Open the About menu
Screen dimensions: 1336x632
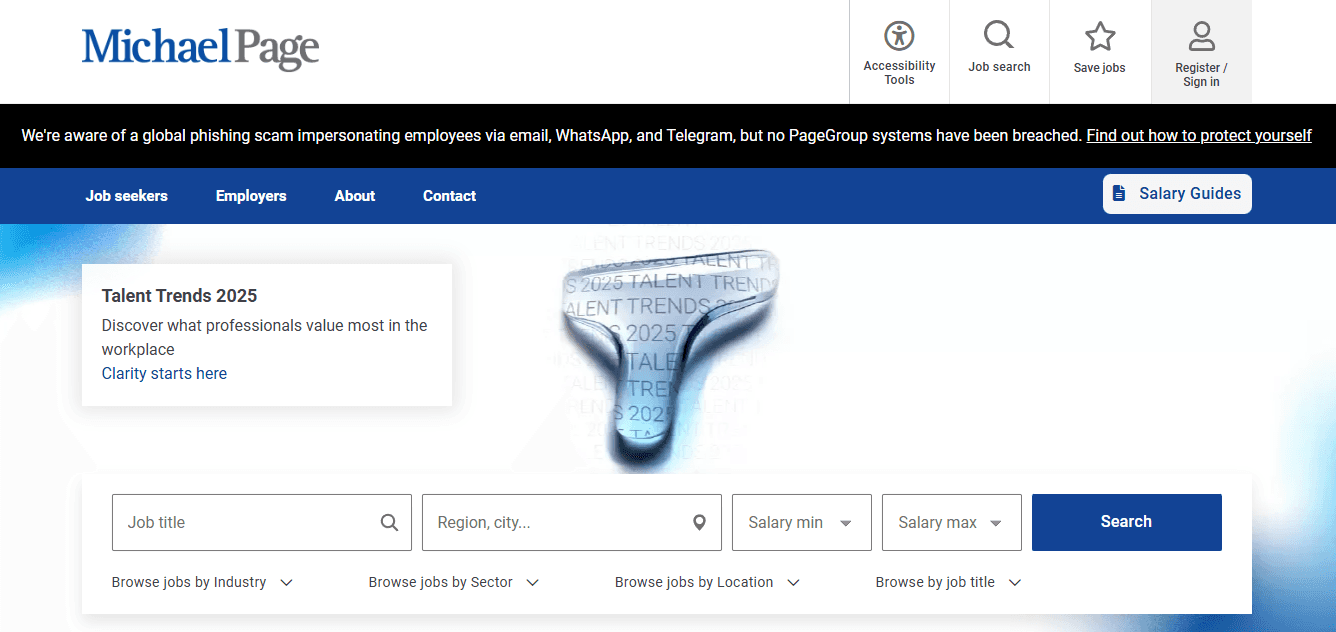(355, 196)
